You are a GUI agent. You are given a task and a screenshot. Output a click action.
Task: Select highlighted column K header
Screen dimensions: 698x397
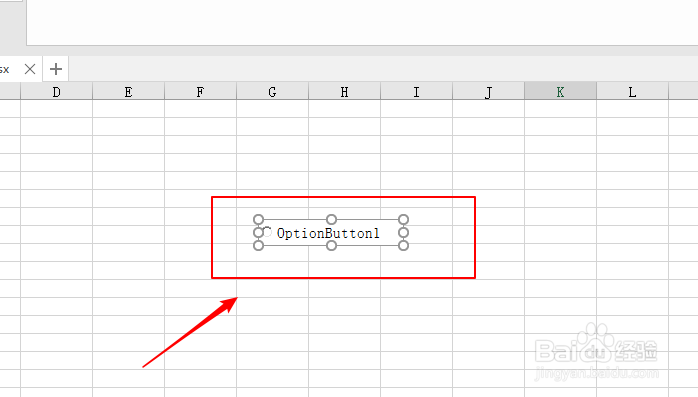[x=560, y=92]
